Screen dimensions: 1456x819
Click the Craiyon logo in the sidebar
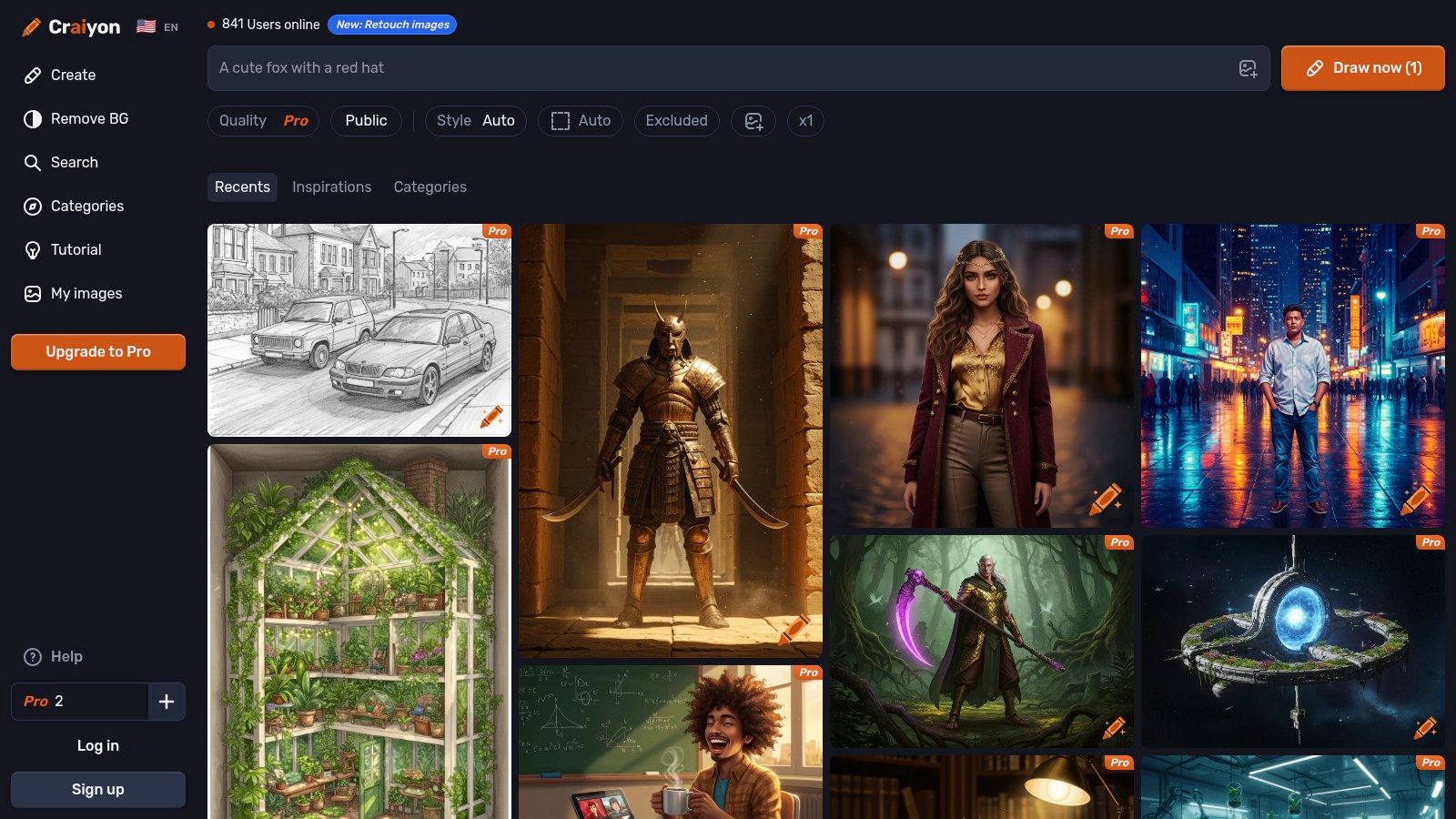(x=71, y=27)
